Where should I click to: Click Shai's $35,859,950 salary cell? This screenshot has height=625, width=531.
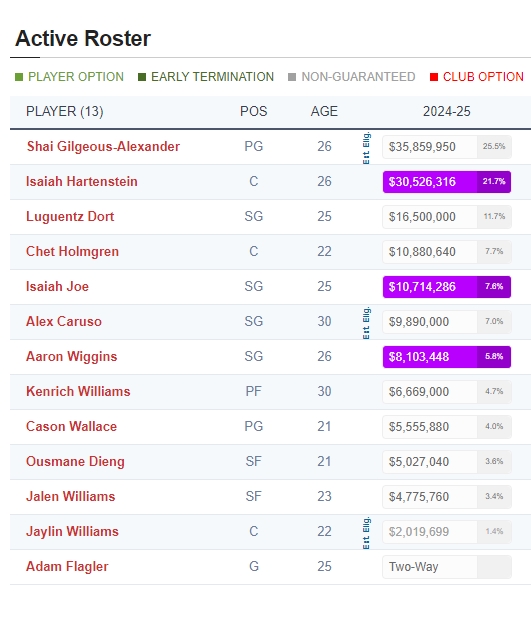click(x=447, y=147)
